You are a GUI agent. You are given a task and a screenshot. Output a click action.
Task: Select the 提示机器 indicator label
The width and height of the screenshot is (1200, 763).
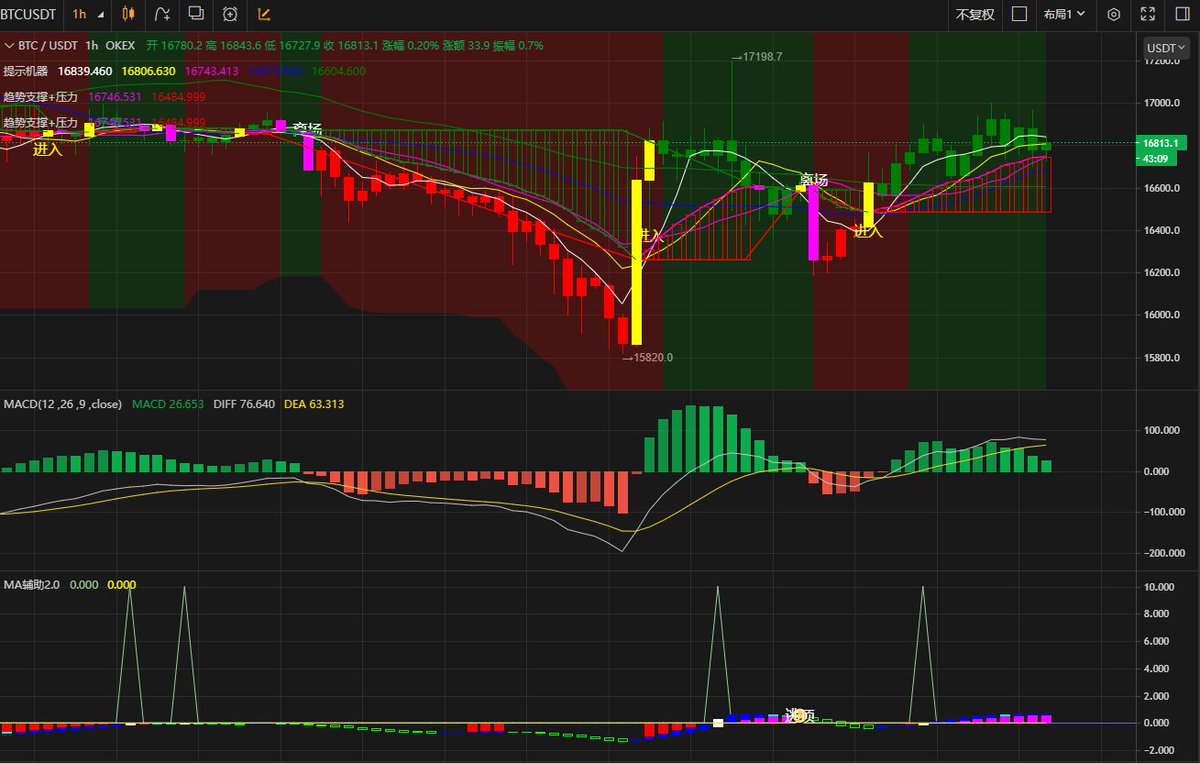click(27, 72)
